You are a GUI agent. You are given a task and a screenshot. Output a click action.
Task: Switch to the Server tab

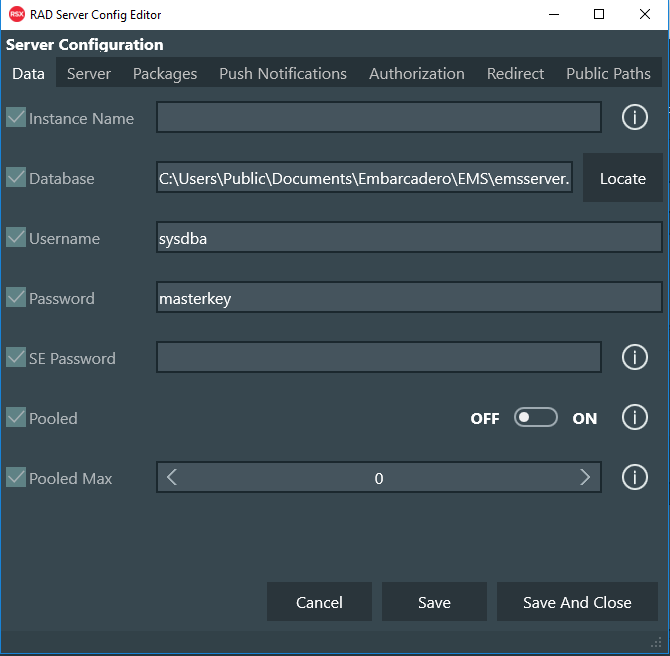(x=89, y=74)
